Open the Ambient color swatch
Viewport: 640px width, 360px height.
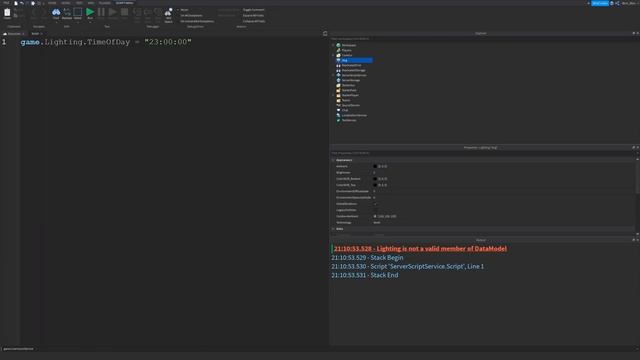click(375, 167)
